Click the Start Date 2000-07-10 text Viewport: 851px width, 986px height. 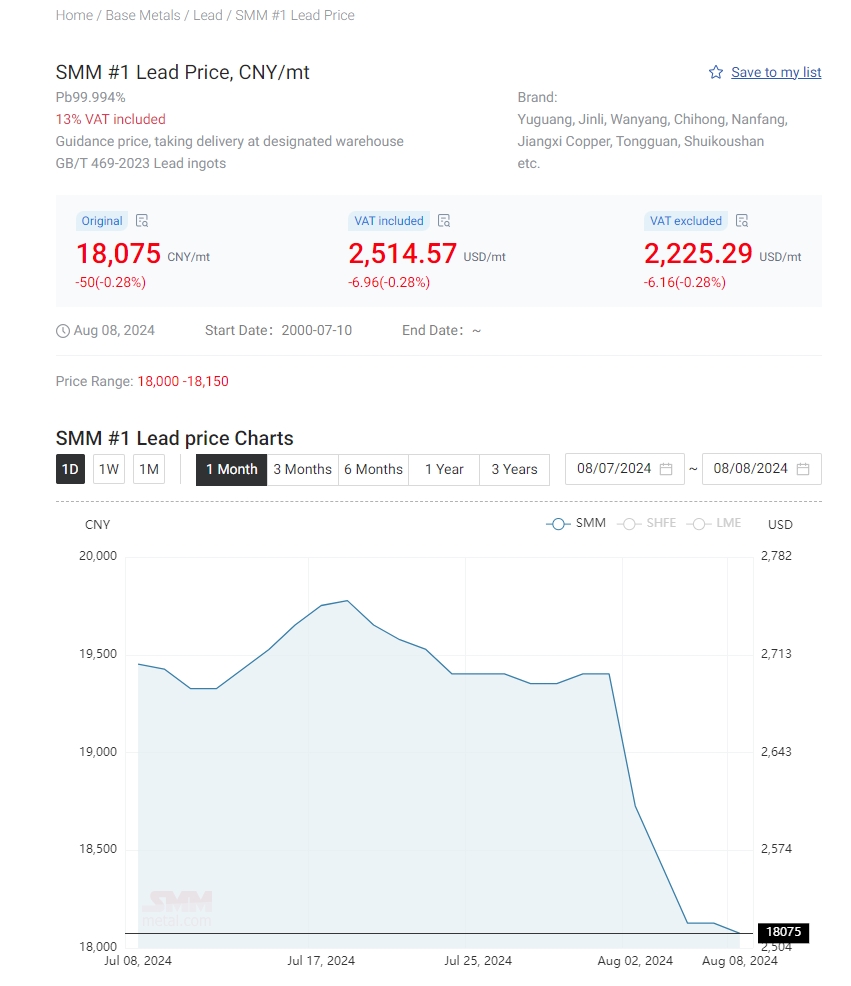click(279, 331)
